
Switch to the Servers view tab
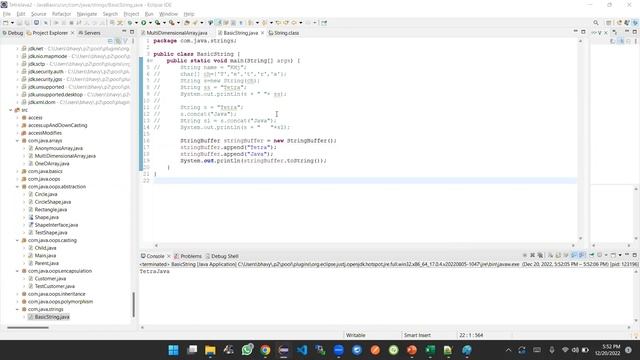89,33
